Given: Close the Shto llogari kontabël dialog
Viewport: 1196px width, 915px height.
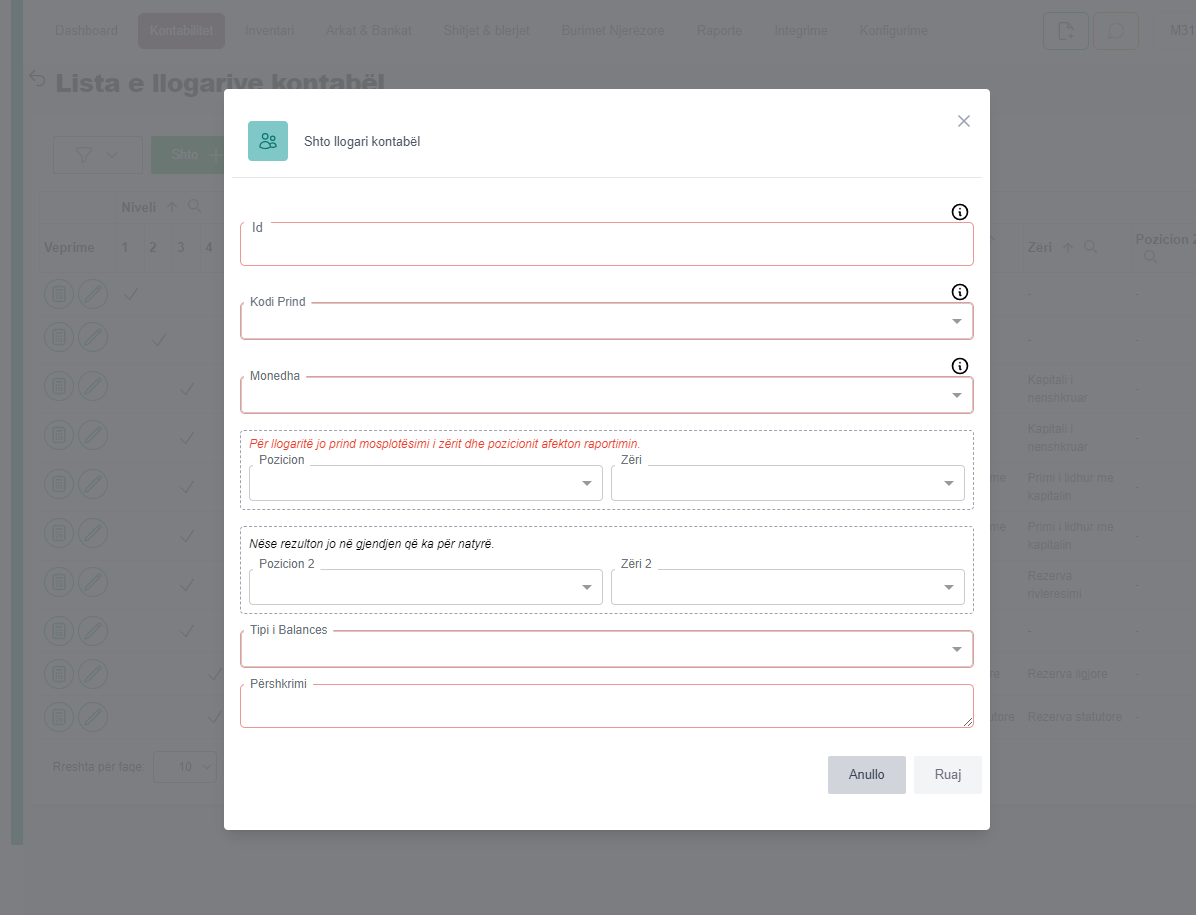Looking at the screenshot, I should coord(964,121).
